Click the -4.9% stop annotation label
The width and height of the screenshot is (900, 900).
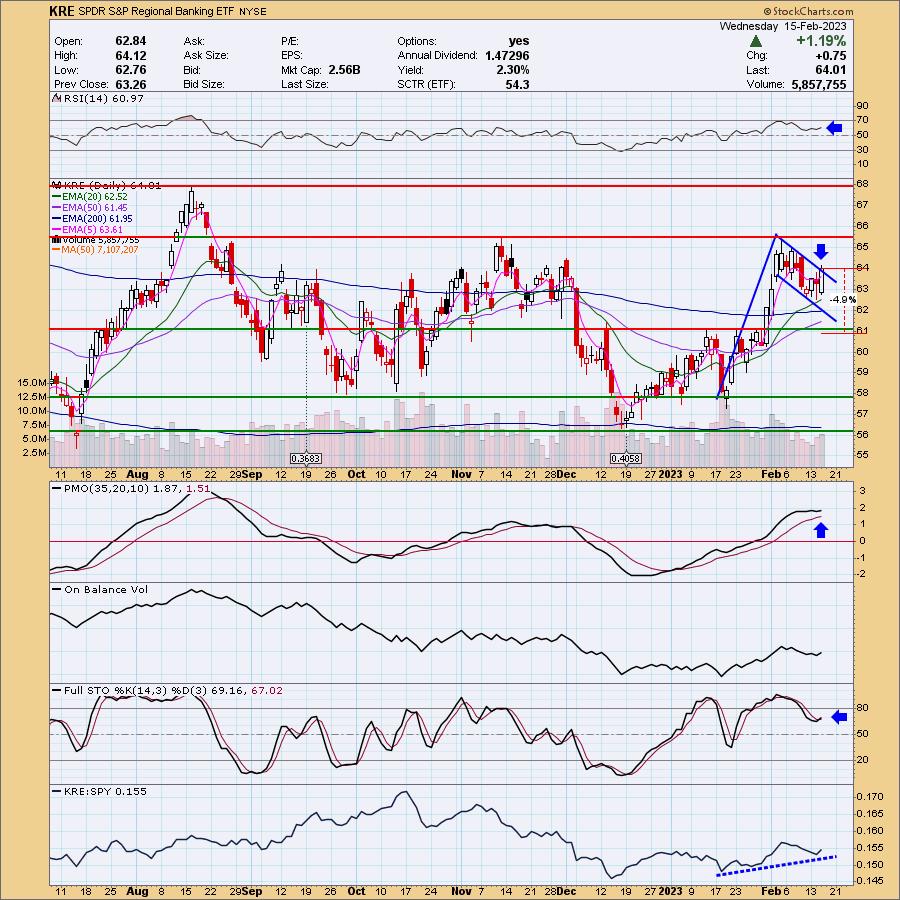pos(843,299)
